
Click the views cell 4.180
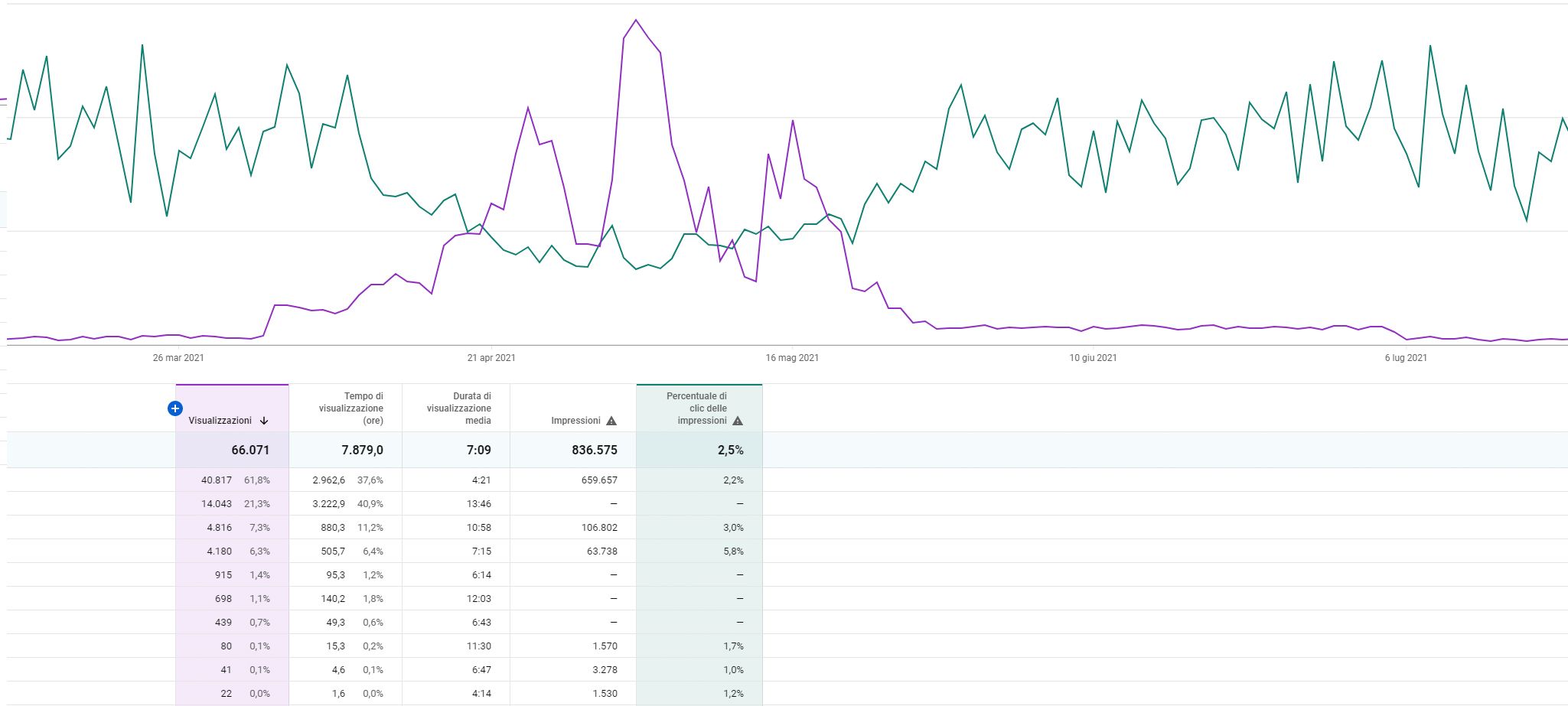tap(219, 551)
